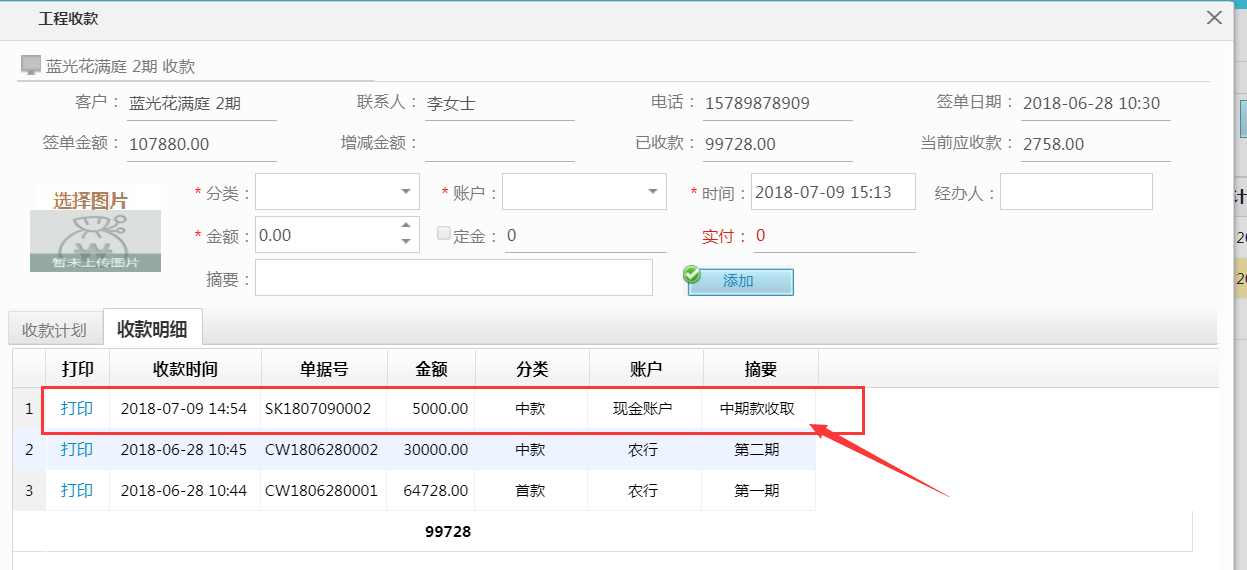Image resolution: width=1247 pixels, height=570 pixels.
Task: Sort by the 收款时间 column header
Action: point(185,369)
